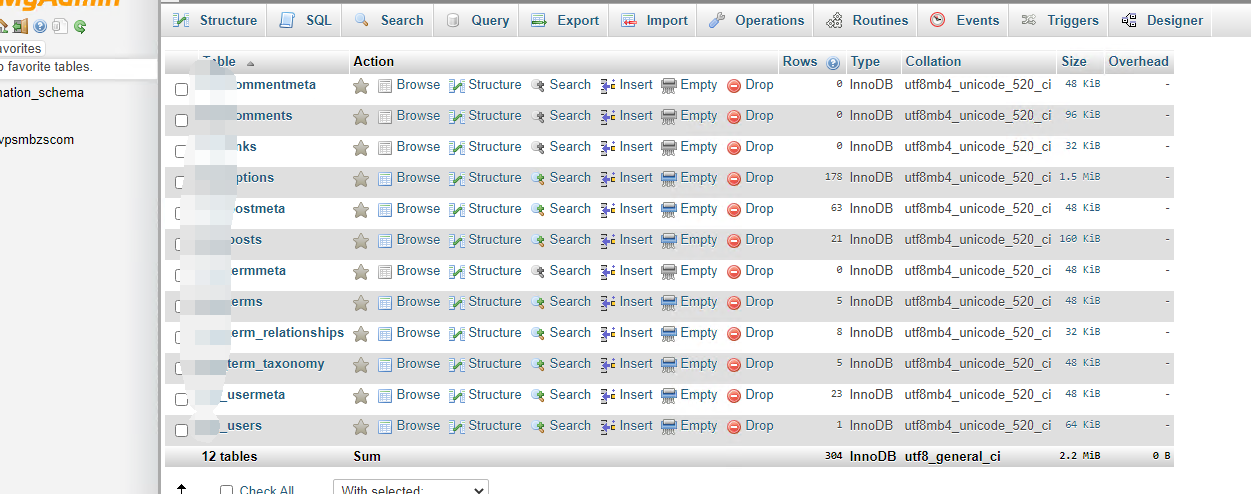Open the term_relationships table link
Image resolution: width=1251 pixels, height=494 pixels.
click(286, 333)
